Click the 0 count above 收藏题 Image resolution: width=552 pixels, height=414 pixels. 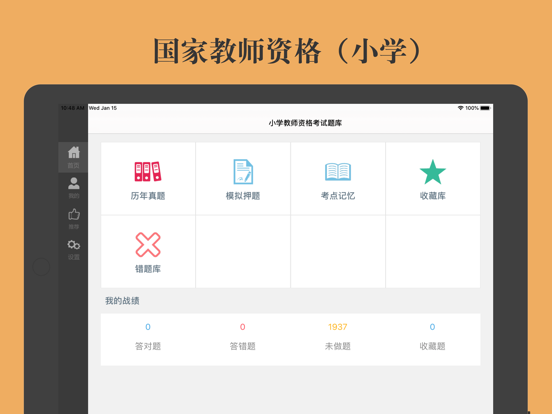click(432, 327)
